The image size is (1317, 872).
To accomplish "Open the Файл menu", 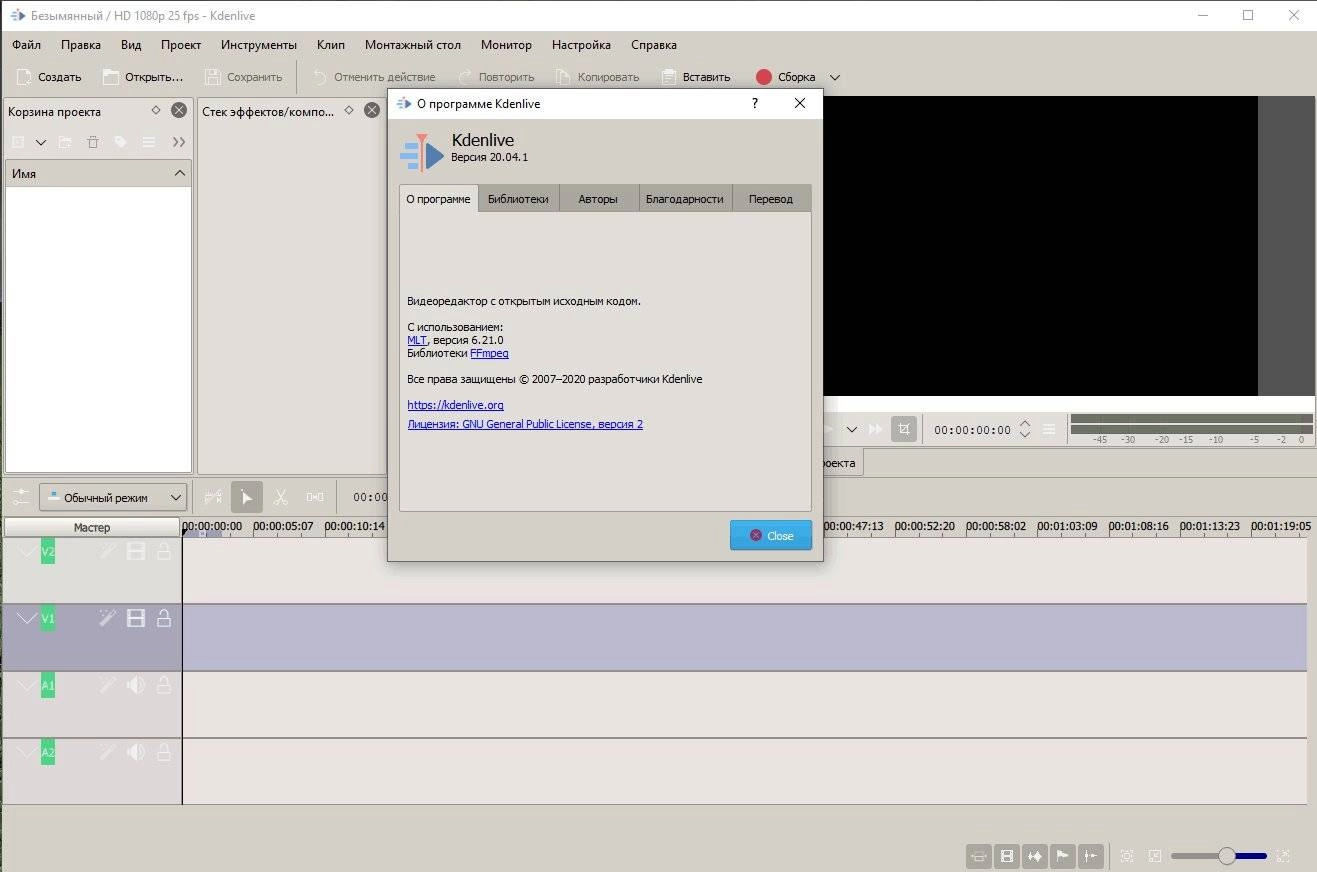I will coord(27,45).
